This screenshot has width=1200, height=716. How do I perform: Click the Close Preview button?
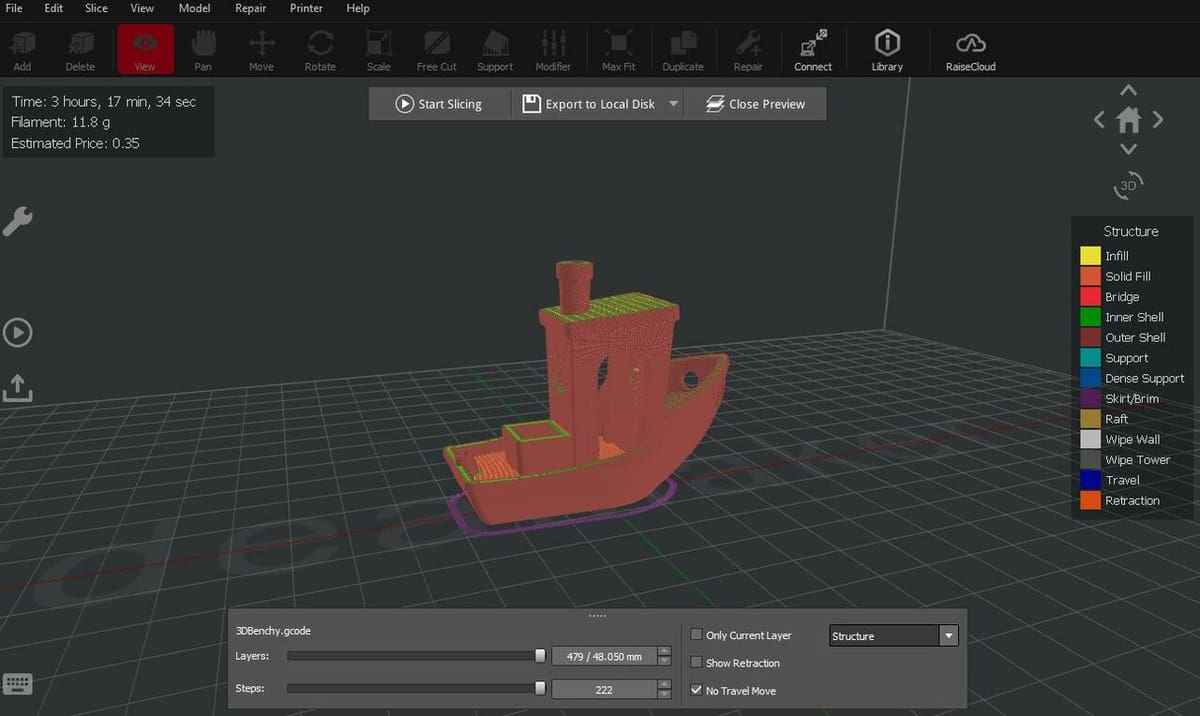(756, 104)
